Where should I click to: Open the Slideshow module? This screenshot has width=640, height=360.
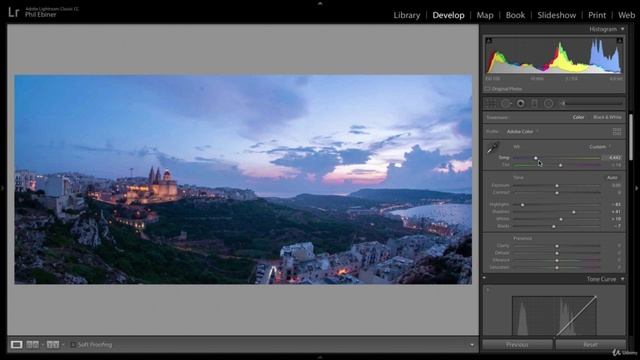556,15
